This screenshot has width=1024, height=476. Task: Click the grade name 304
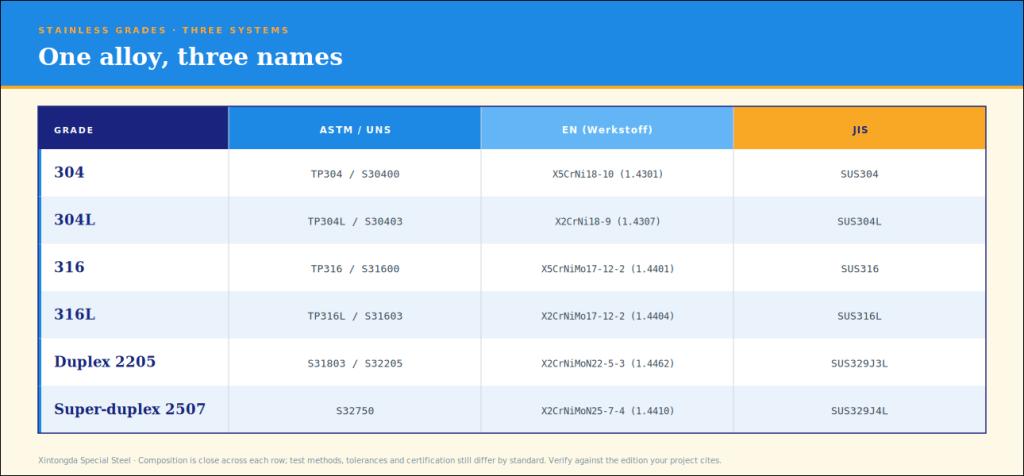[69, 172]
